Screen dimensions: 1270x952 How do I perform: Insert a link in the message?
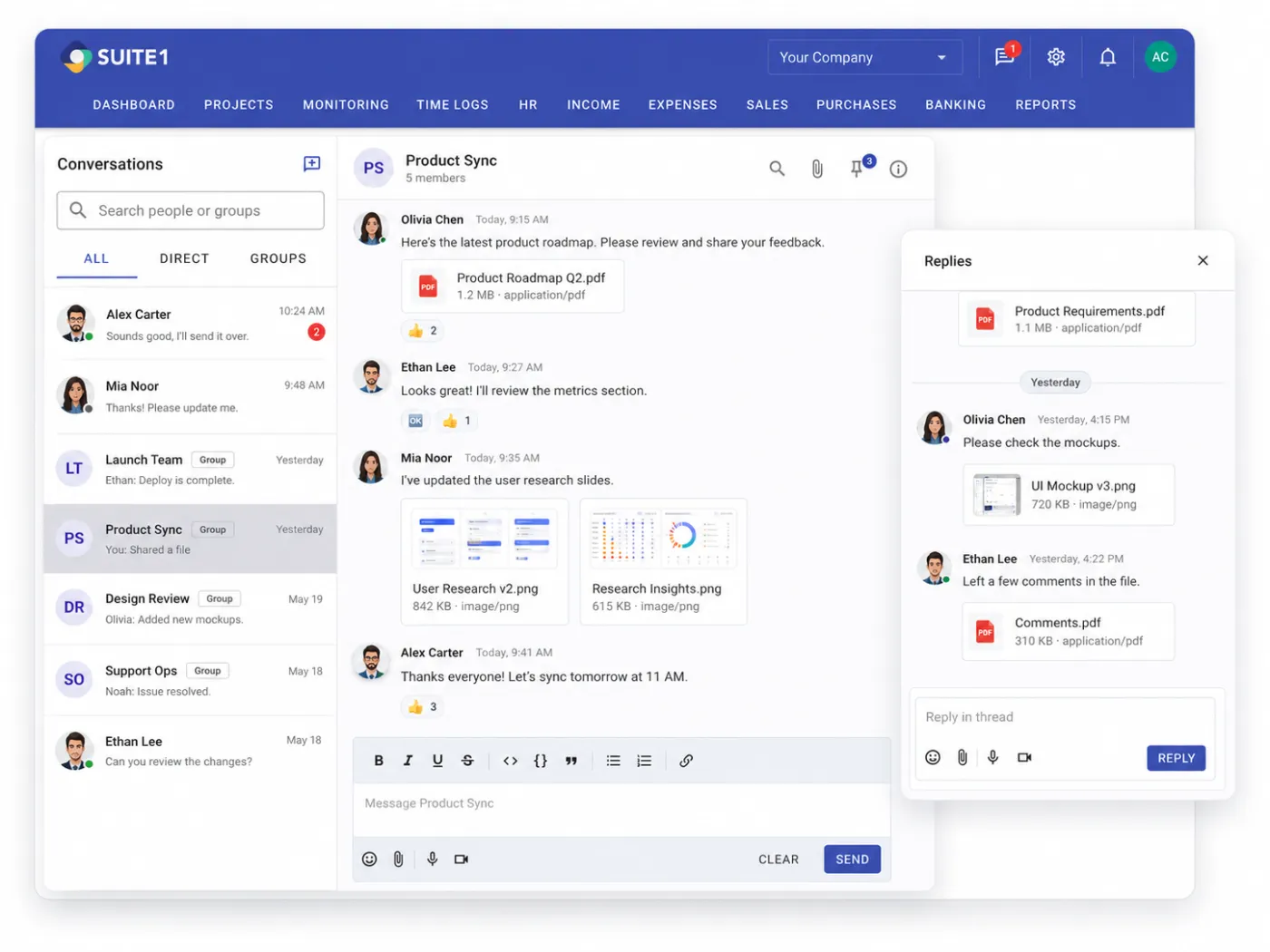click(x=686, y=761)
